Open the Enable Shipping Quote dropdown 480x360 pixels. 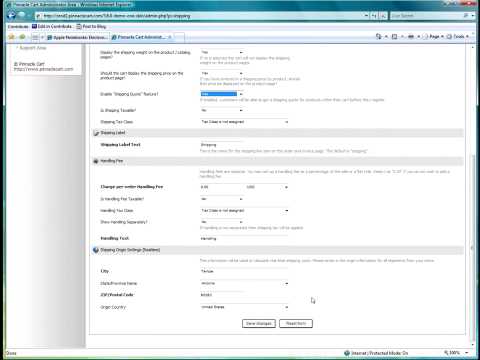tap(222, 94)
